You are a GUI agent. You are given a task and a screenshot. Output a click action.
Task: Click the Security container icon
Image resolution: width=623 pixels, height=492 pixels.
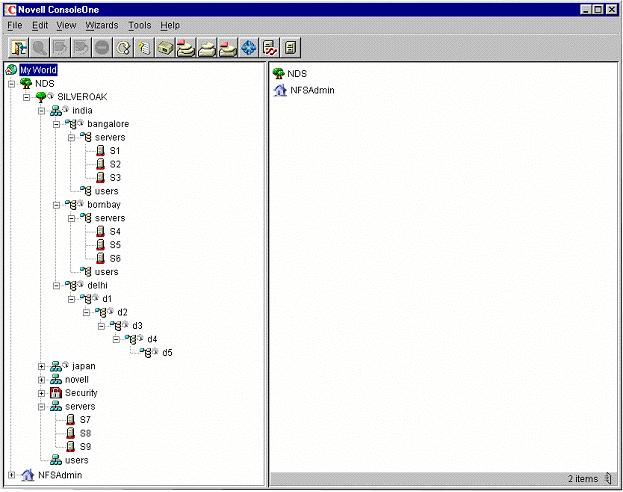coord(56,393)
